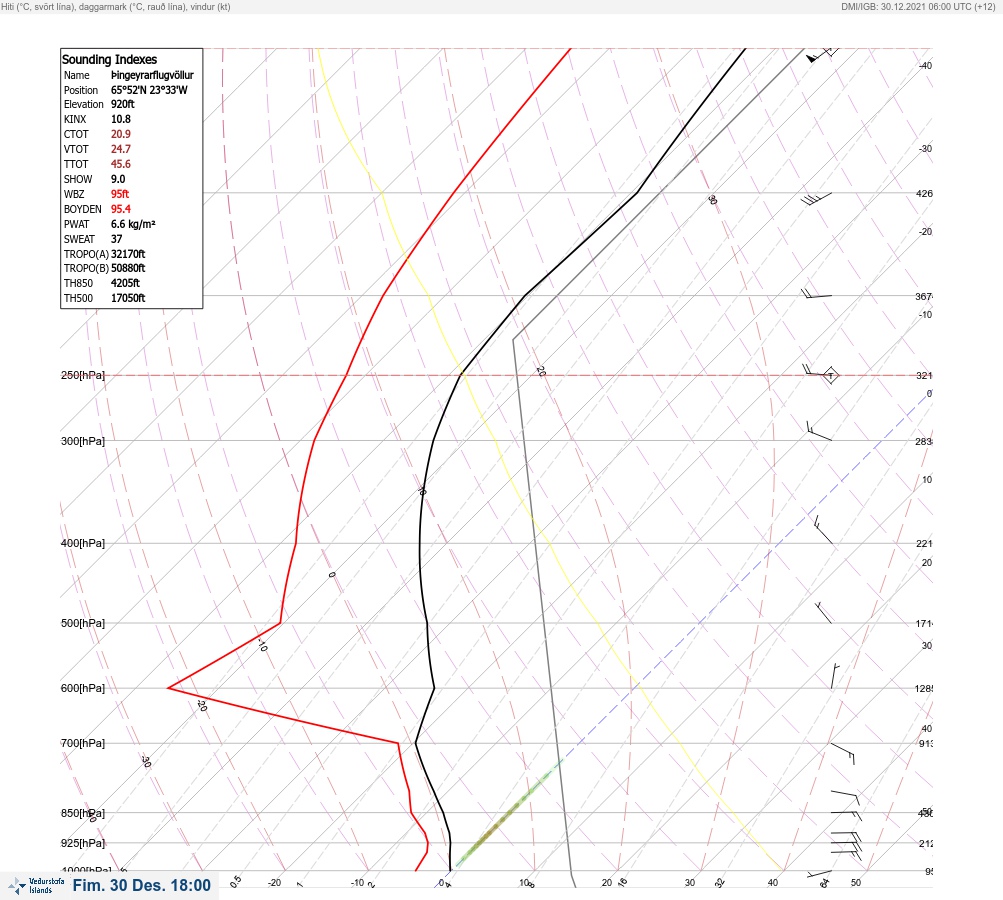The image size is (1003, 900).
Task: Click the green shaded segment near 850 hPa
Action: click(x=509, y=814)
